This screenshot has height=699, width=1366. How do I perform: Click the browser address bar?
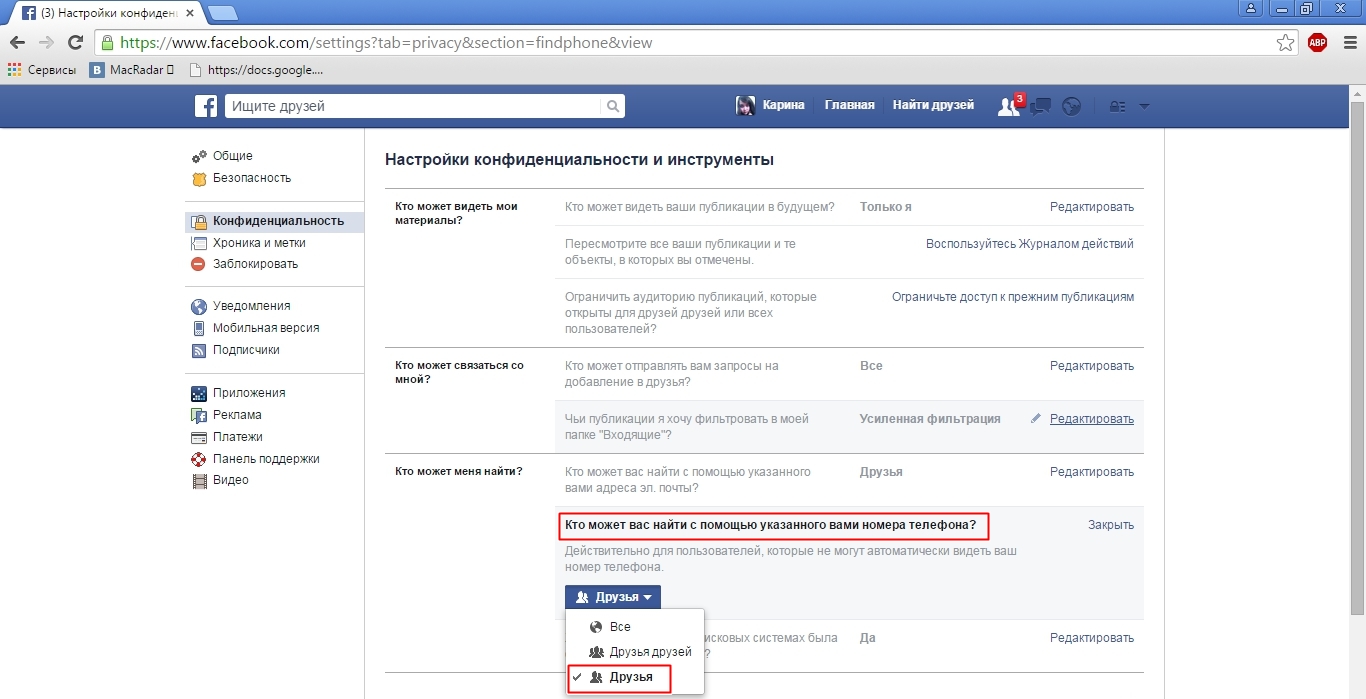point(697,43)
